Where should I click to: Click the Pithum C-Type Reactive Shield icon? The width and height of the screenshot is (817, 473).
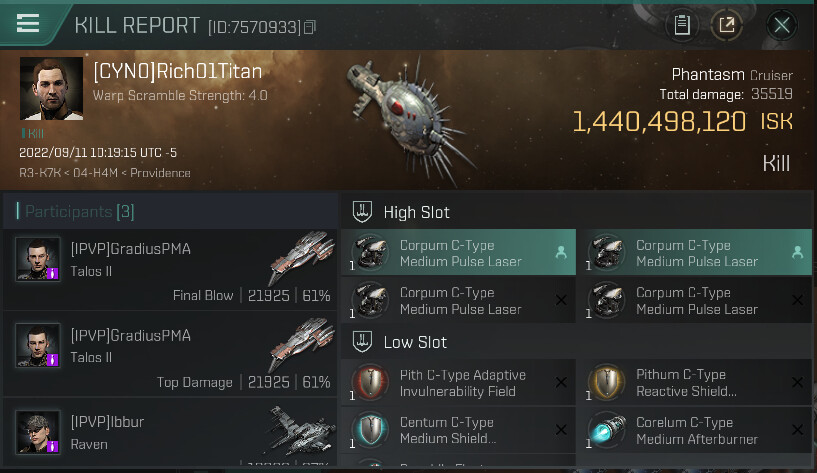tap(607, 383)
